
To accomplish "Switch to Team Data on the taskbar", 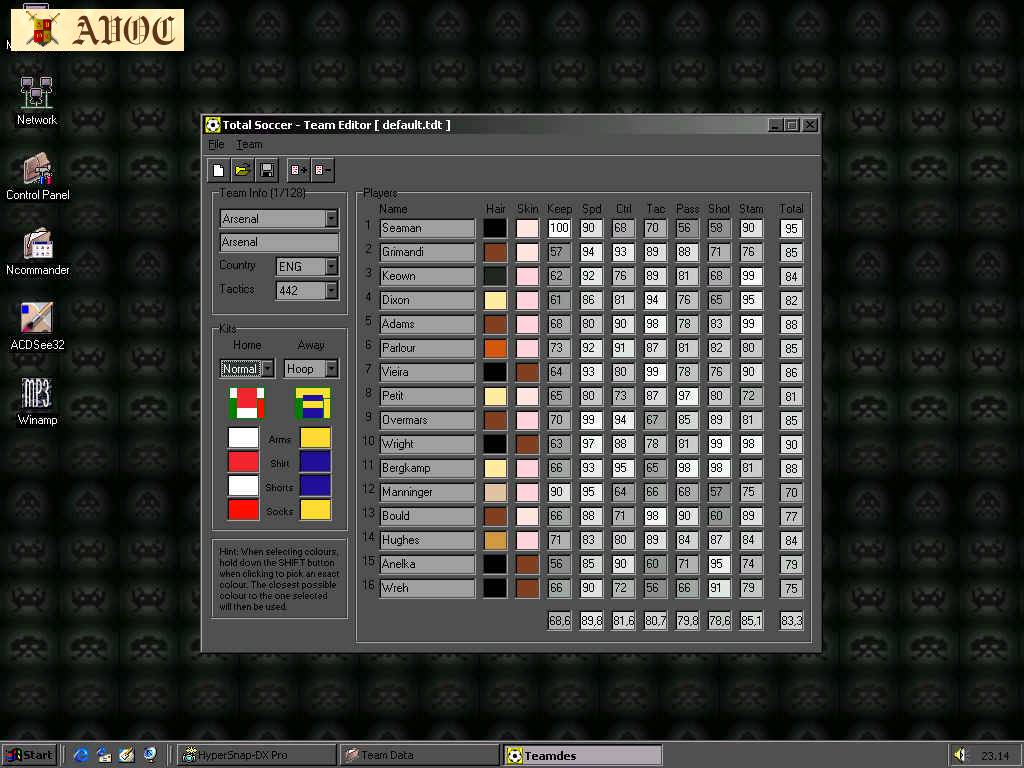I will [x=419, y=755].
